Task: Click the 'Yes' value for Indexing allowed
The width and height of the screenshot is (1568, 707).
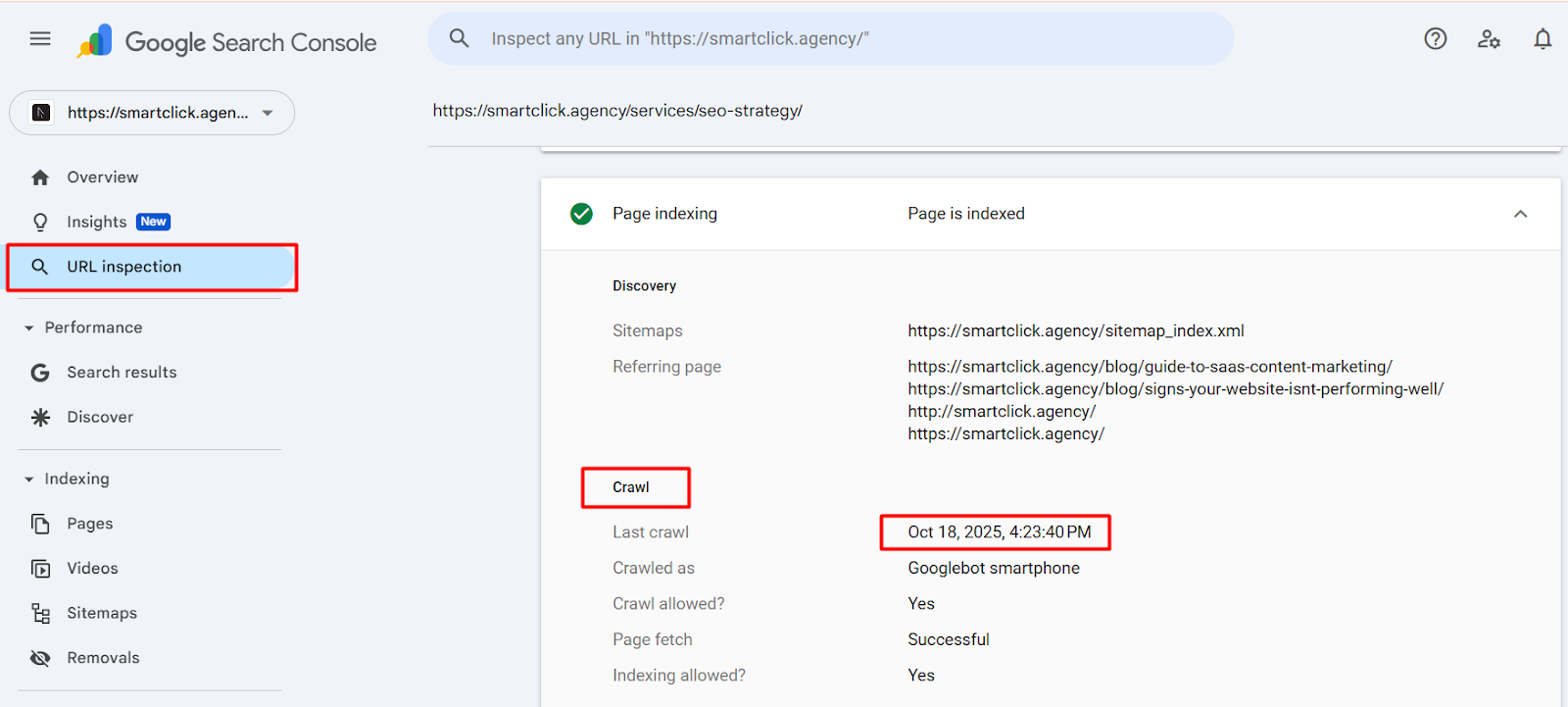Action: 921,676
